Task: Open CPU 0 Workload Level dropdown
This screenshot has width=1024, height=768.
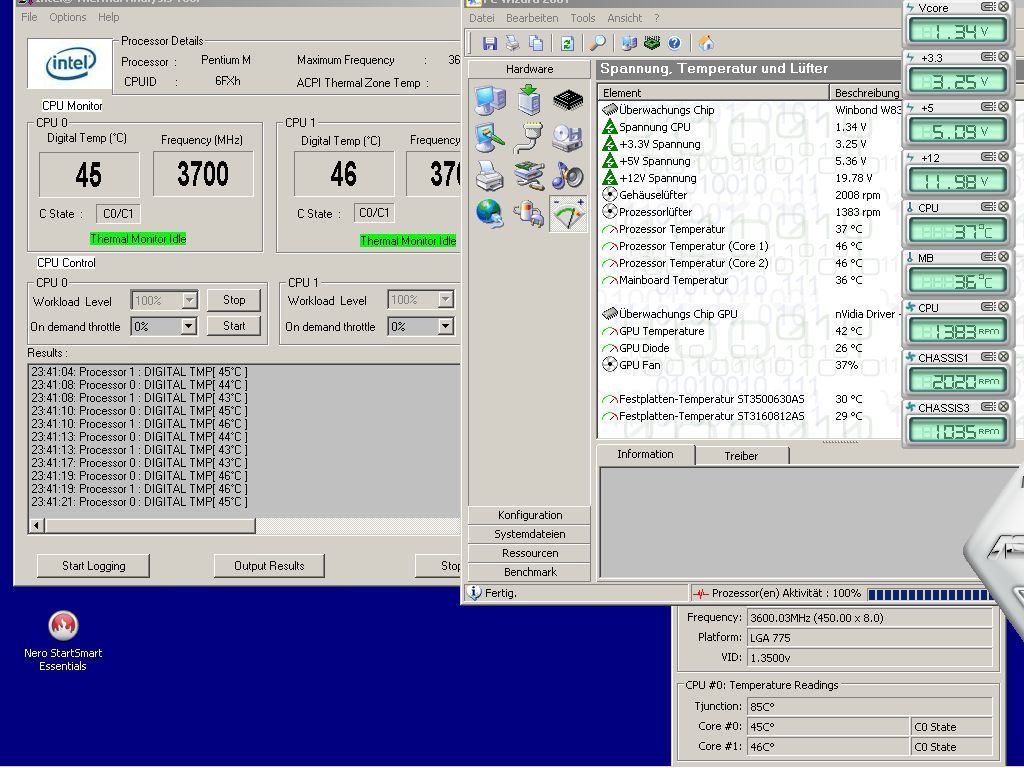Action: [189, 300]
